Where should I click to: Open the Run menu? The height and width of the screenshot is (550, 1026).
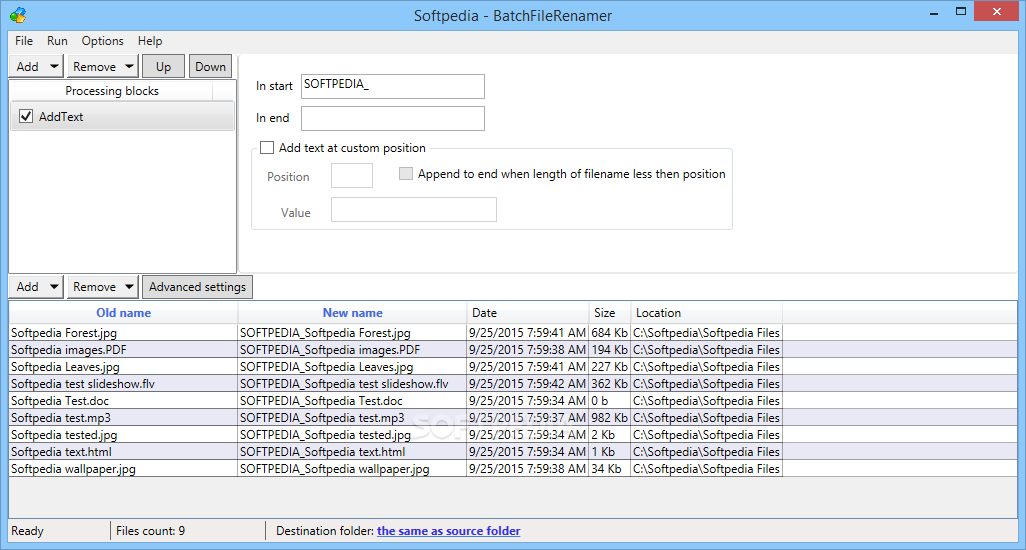[x=57, y=41]
